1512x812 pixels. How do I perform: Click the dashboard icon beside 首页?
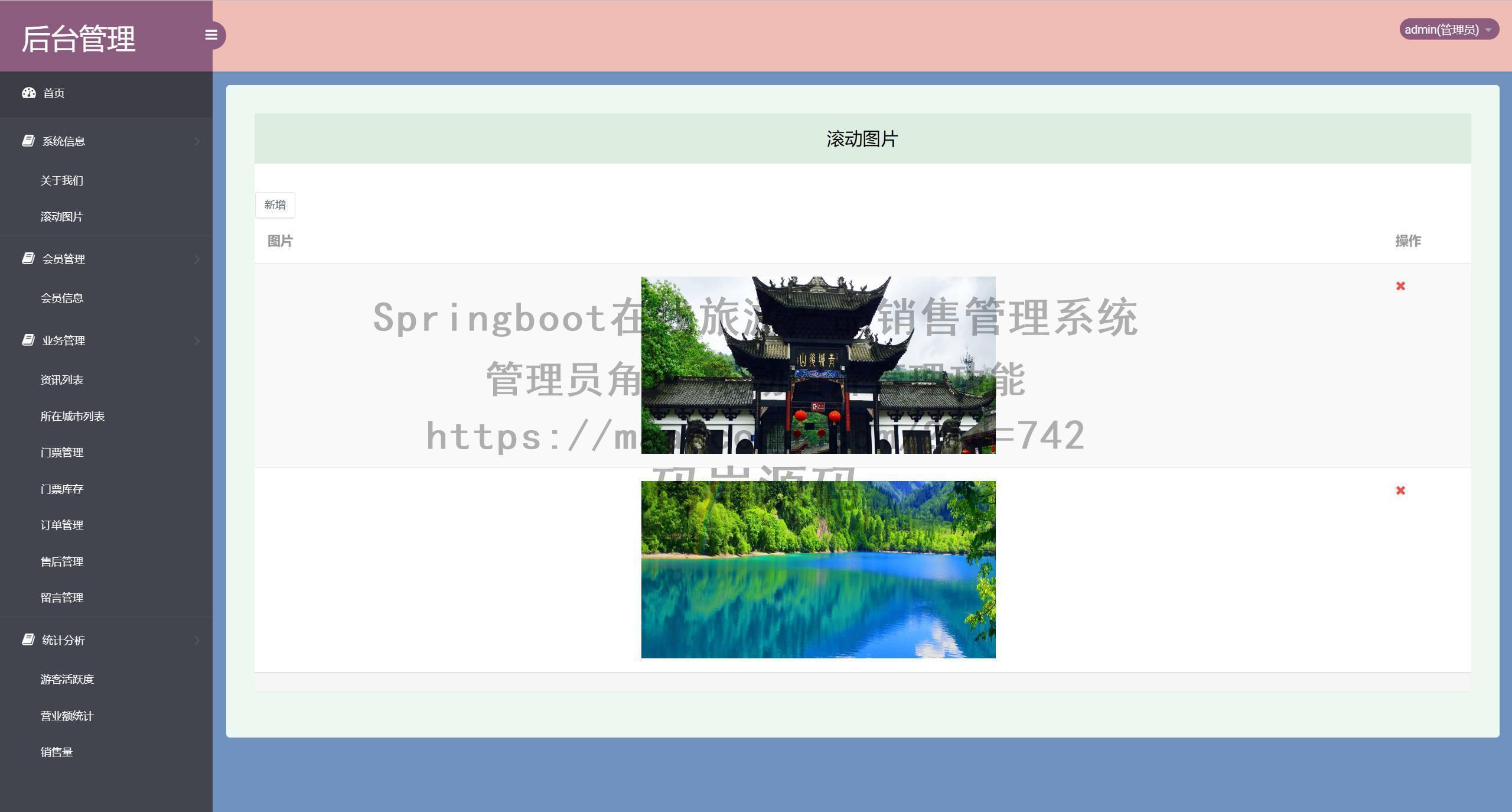29,93
